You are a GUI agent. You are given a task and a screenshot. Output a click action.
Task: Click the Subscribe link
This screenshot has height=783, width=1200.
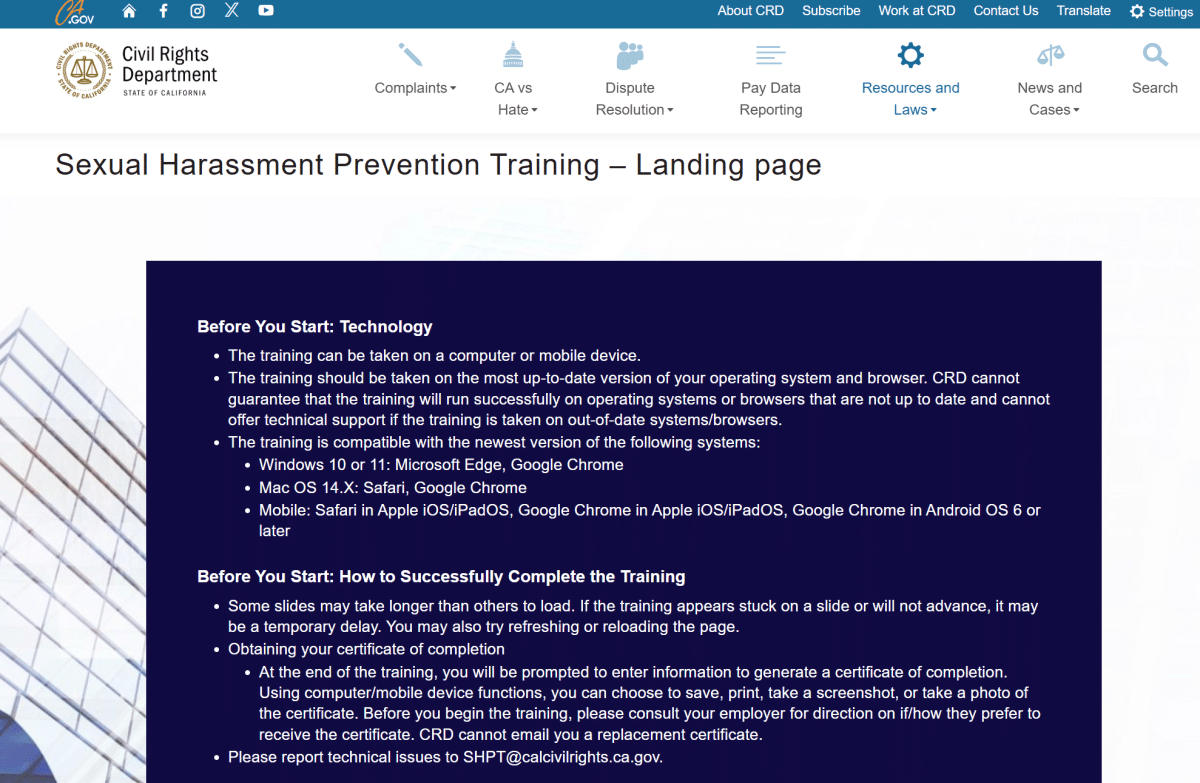click(x=831, y=11)
